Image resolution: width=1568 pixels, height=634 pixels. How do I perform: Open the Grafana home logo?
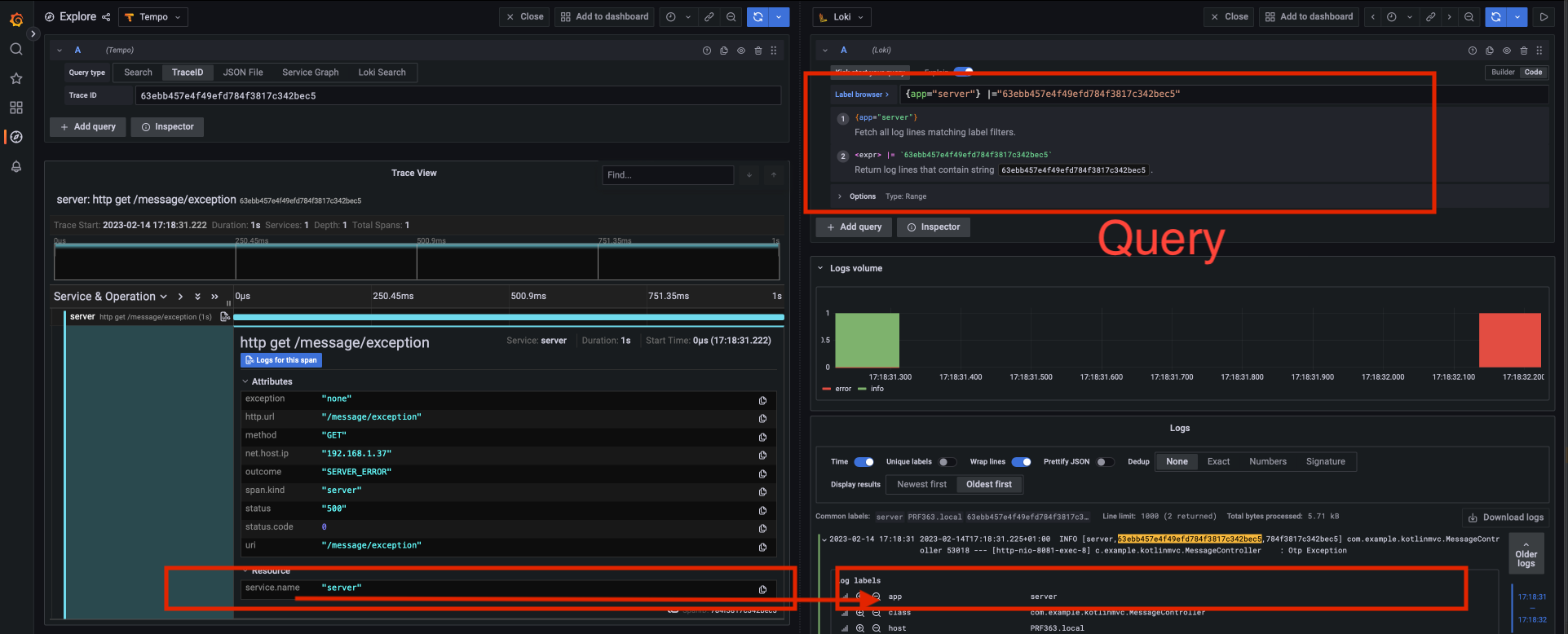16,18
